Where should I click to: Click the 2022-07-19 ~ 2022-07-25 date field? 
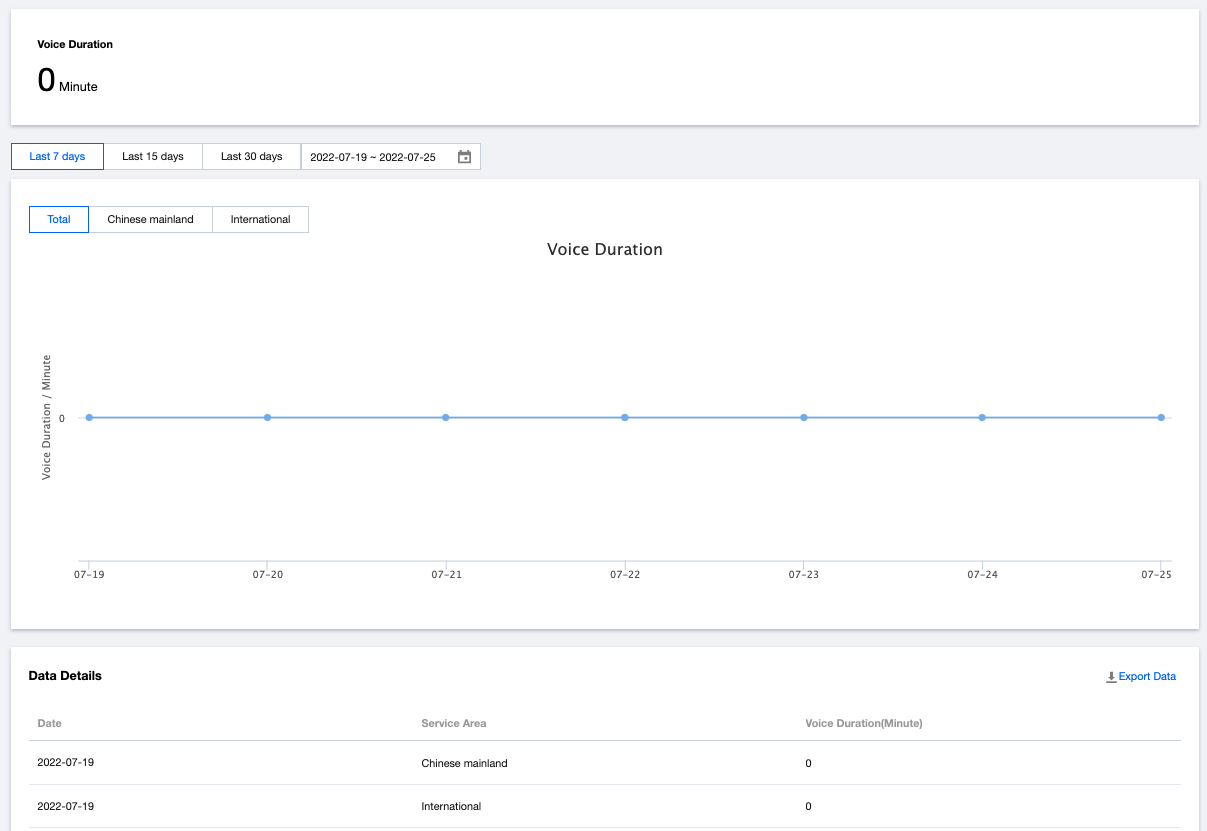point(373,157)
